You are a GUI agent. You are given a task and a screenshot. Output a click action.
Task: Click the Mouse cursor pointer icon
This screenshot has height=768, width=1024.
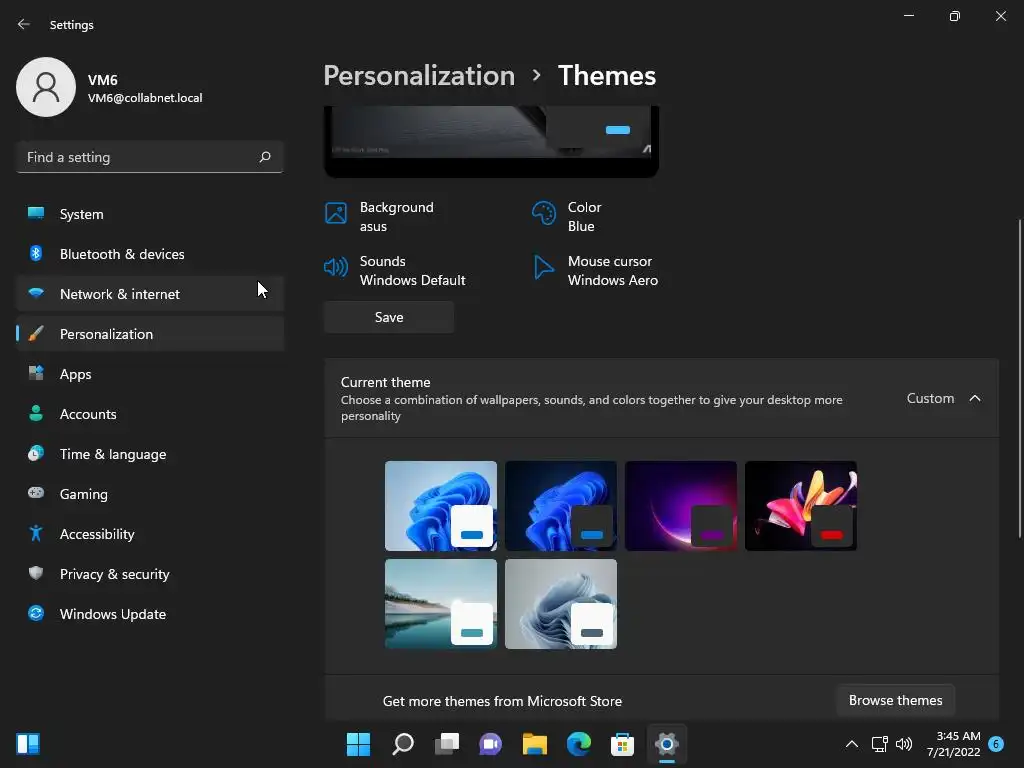[543, 266]
